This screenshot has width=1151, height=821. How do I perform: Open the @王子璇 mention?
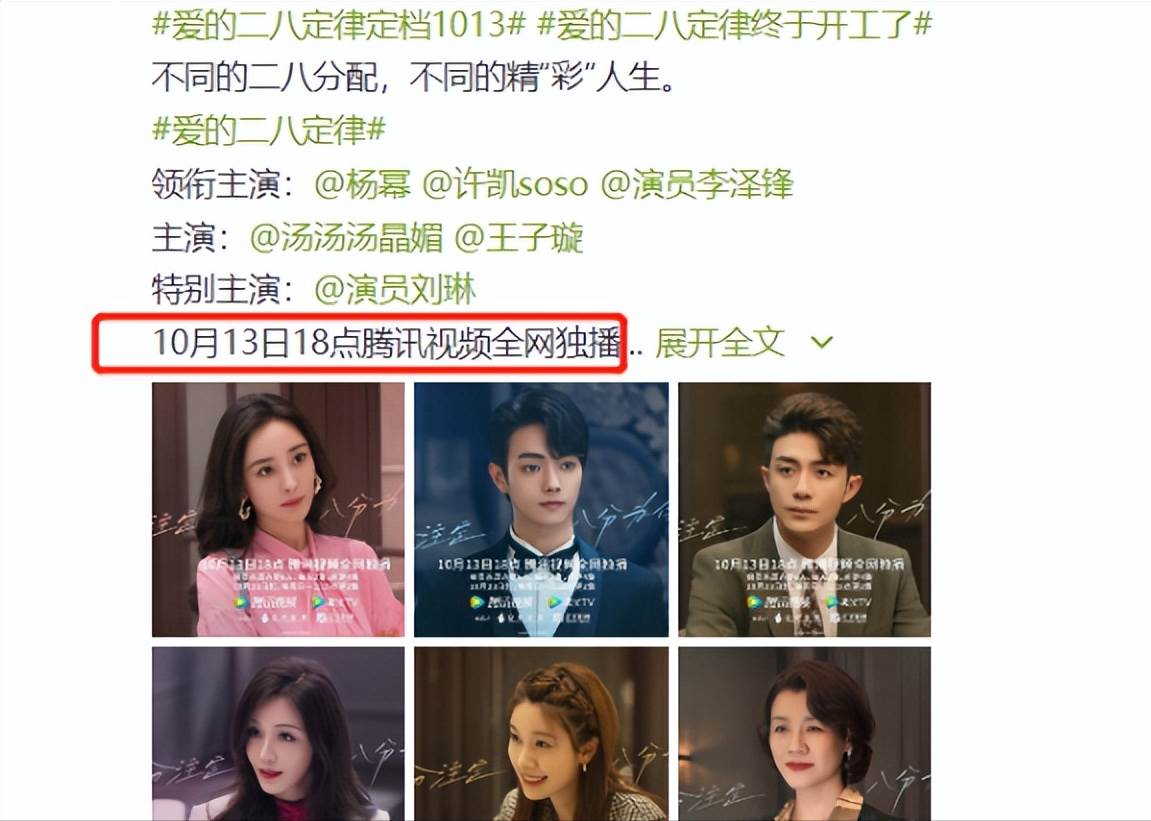click(x=519, y=237)
